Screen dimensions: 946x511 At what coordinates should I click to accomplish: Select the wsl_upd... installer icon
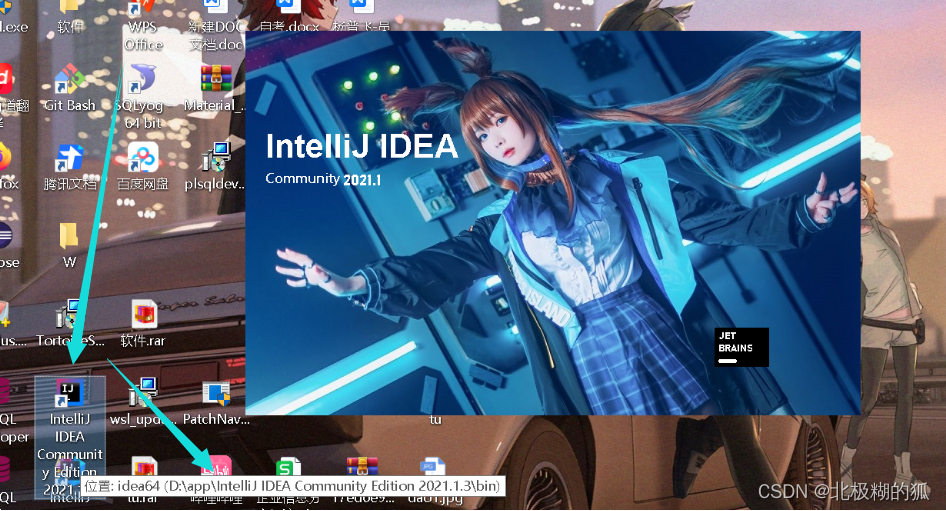142,402
